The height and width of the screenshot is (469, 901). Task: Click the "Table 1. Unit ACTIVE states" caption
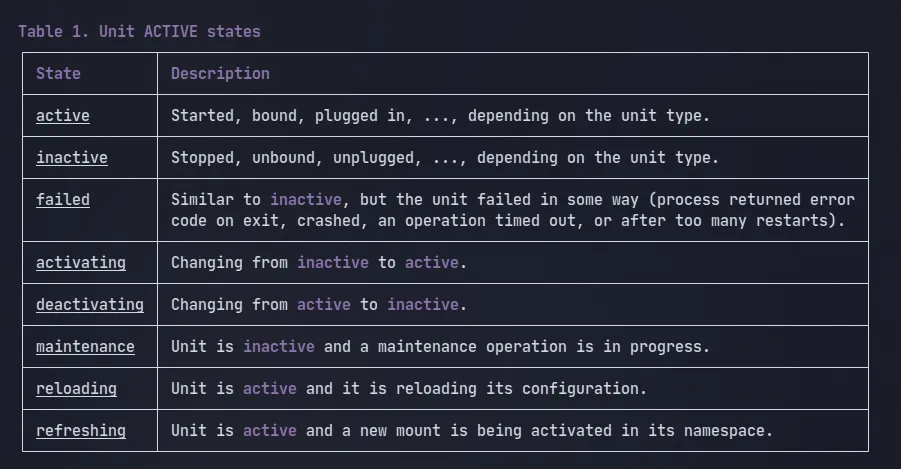pyautogui.click(x=139, y=32)
